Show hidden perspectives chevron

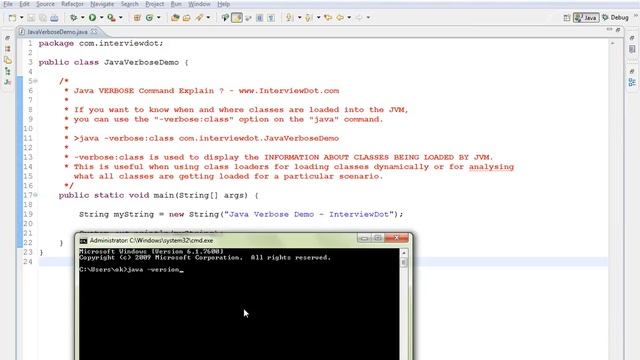tap(636, 16)
